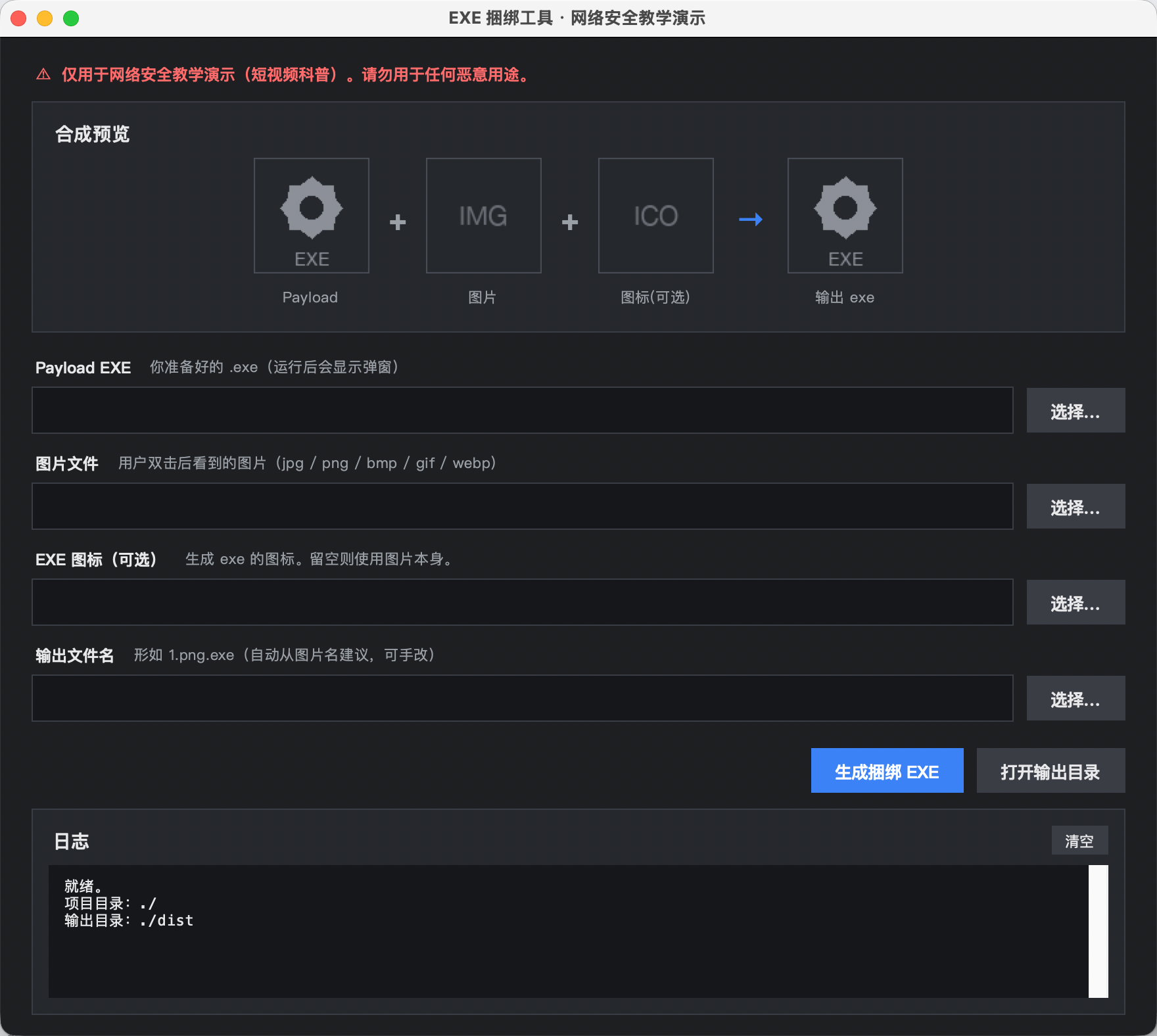The height and width of the screenshot is (1036, 1157).
Task: Click the log line 项目目录: ./
Action: pos(110,903)
